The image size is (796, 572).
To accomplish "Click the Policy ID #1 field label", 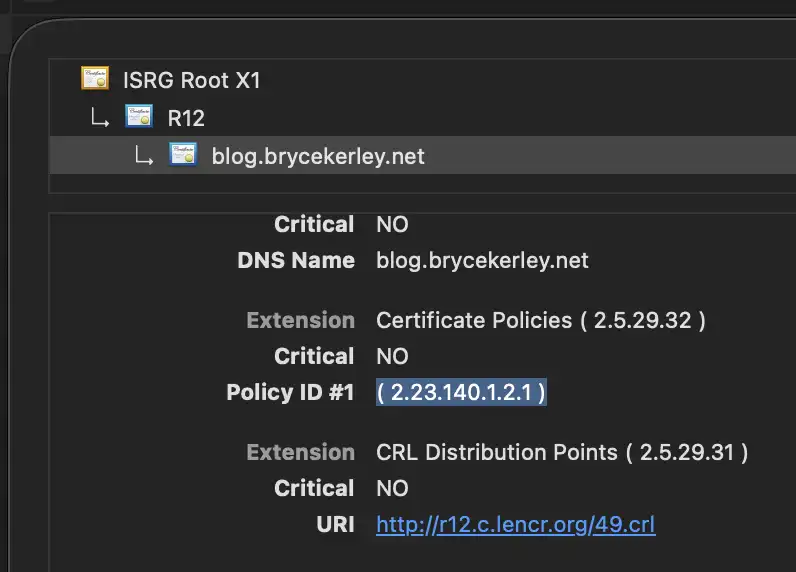I will pyautogui.click(x=290, y=392).
